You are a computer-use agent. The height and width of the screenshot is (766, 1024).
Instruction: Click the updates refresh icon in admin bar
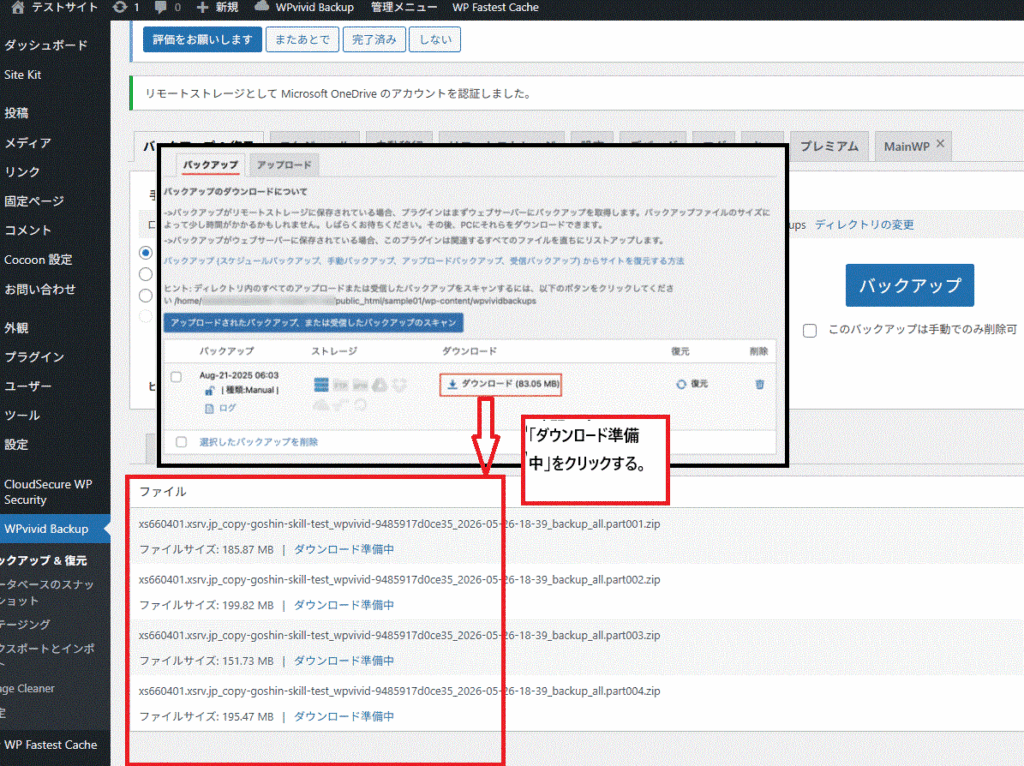(x=120, y=7)
